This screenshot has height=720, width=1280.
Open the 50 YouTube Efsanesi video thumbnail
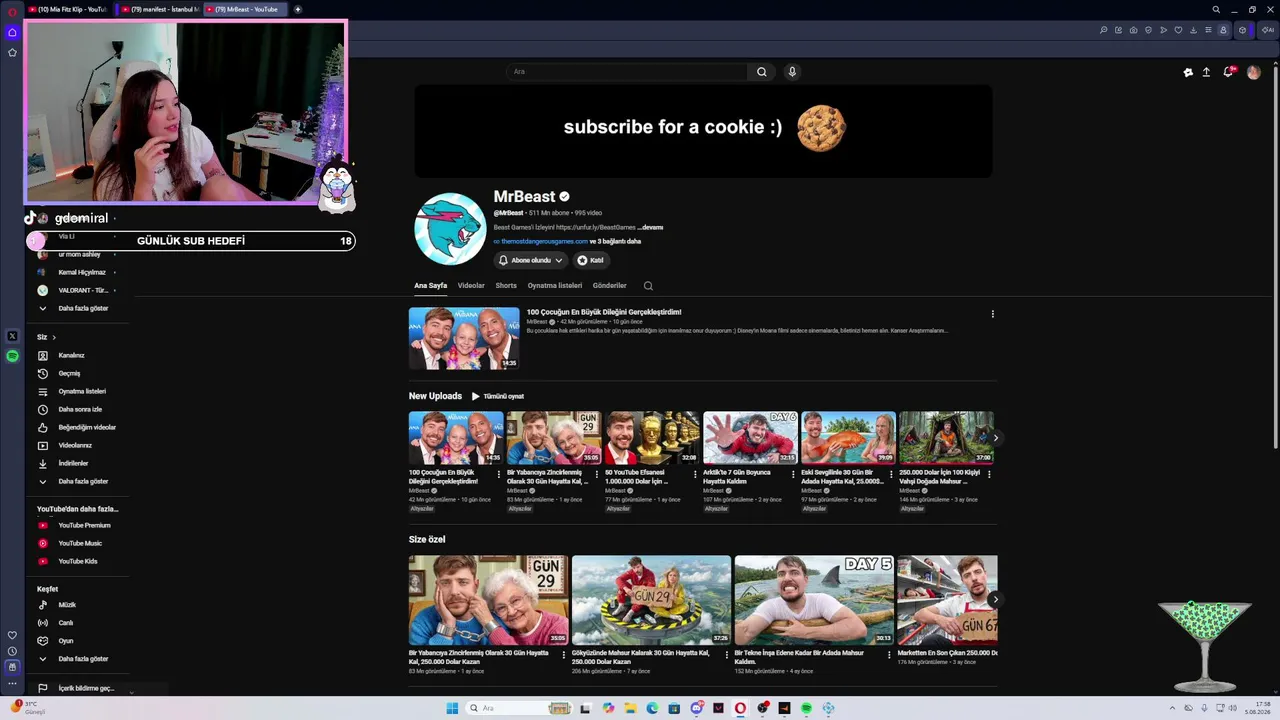click(652, 438)
